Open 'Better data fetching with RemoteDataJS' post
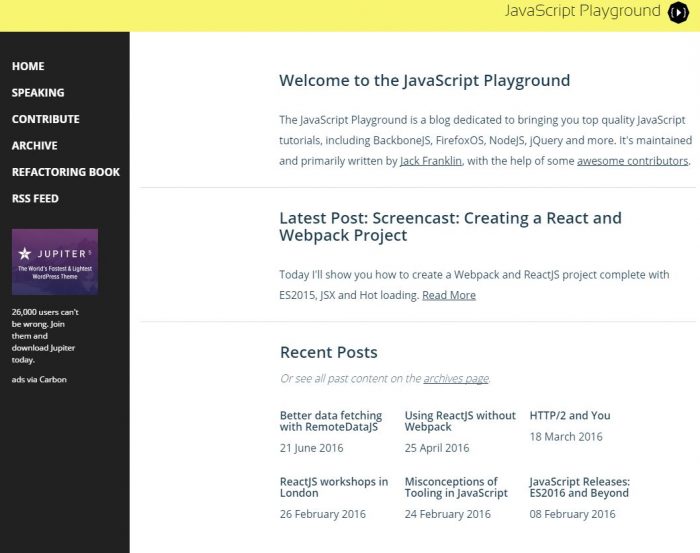This screenshot has width=700, height=553. [x=330, y=421]
